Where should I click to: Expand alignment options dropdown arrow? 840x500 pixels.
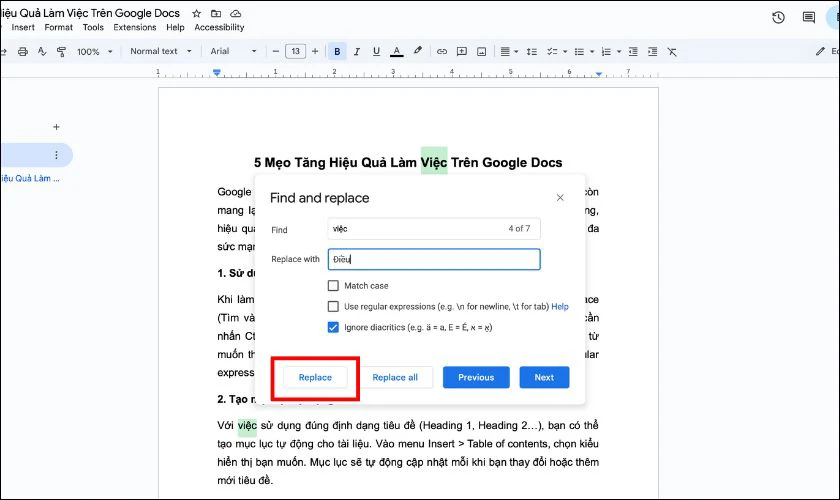(516, 52)
